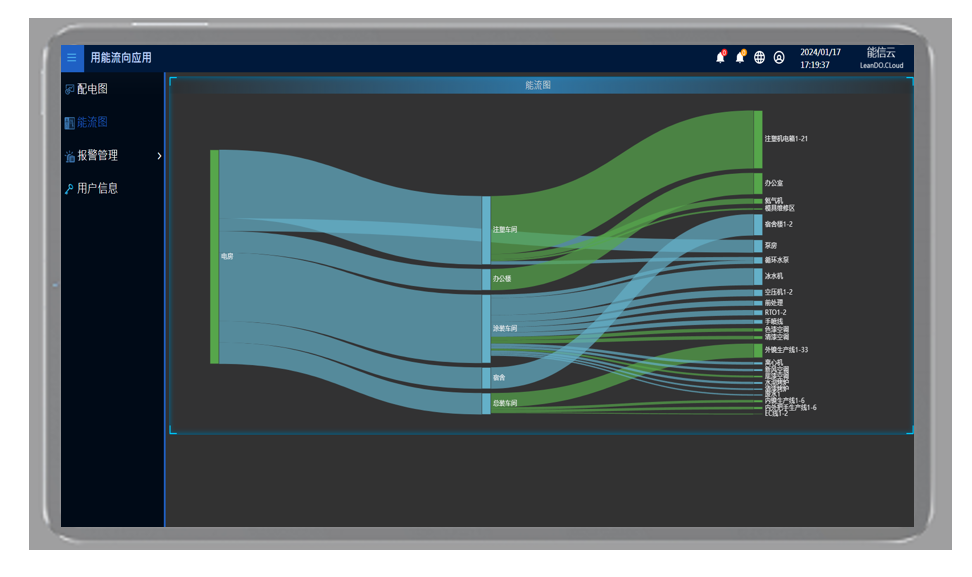The image size is (972, 577).
Task: Click the bell icon with the red badge
Action: point(720,57)
